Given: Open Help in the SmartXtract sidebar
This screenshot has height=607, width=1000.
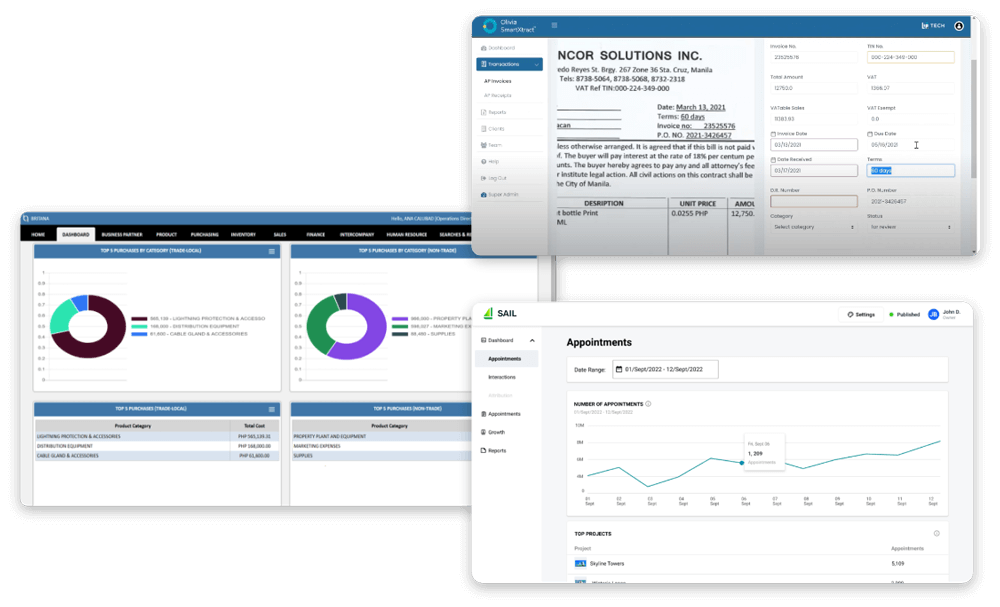Looking at the screenshot, I should click(x=490, y=162).
